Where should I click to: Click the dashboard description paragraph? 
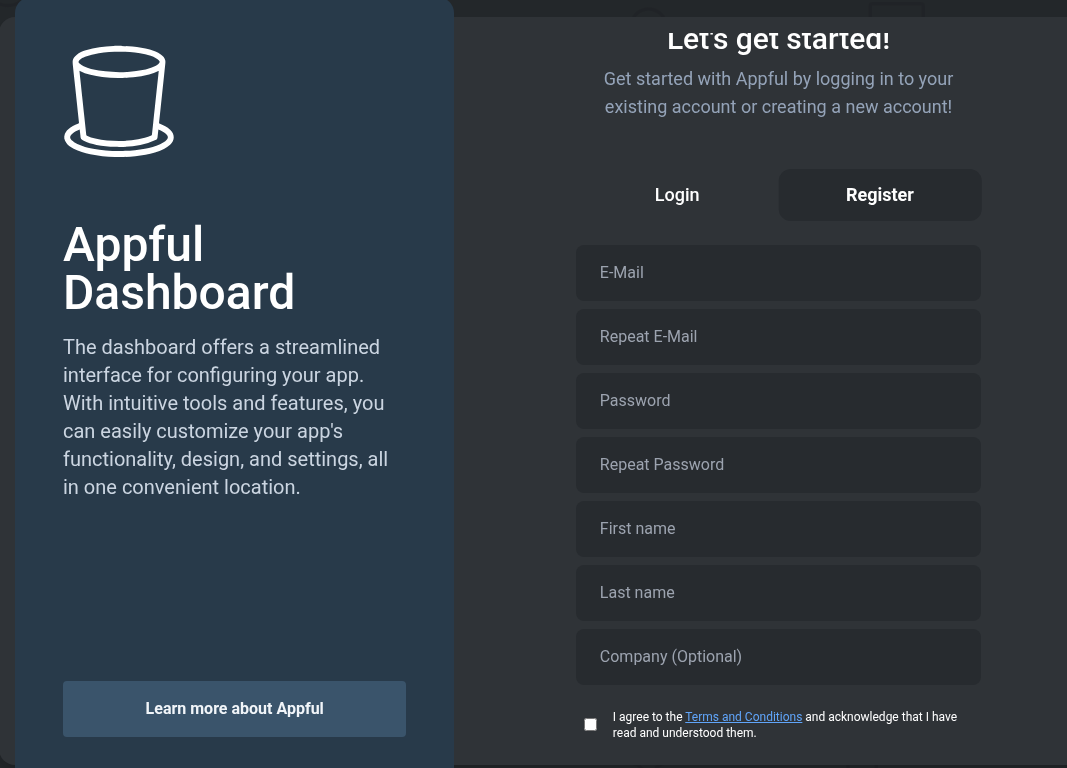coord(226,417)
